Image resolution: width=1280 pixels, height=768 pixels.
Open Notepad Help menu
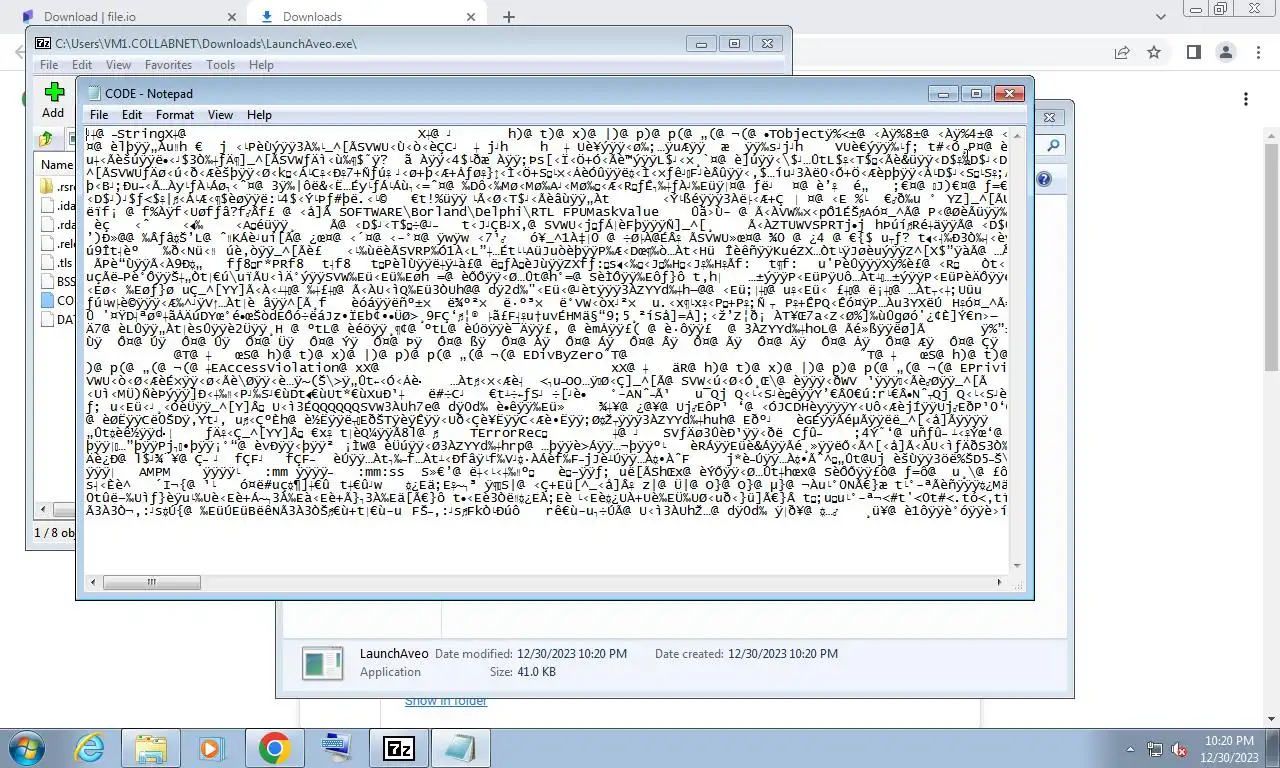pos(259,115)
